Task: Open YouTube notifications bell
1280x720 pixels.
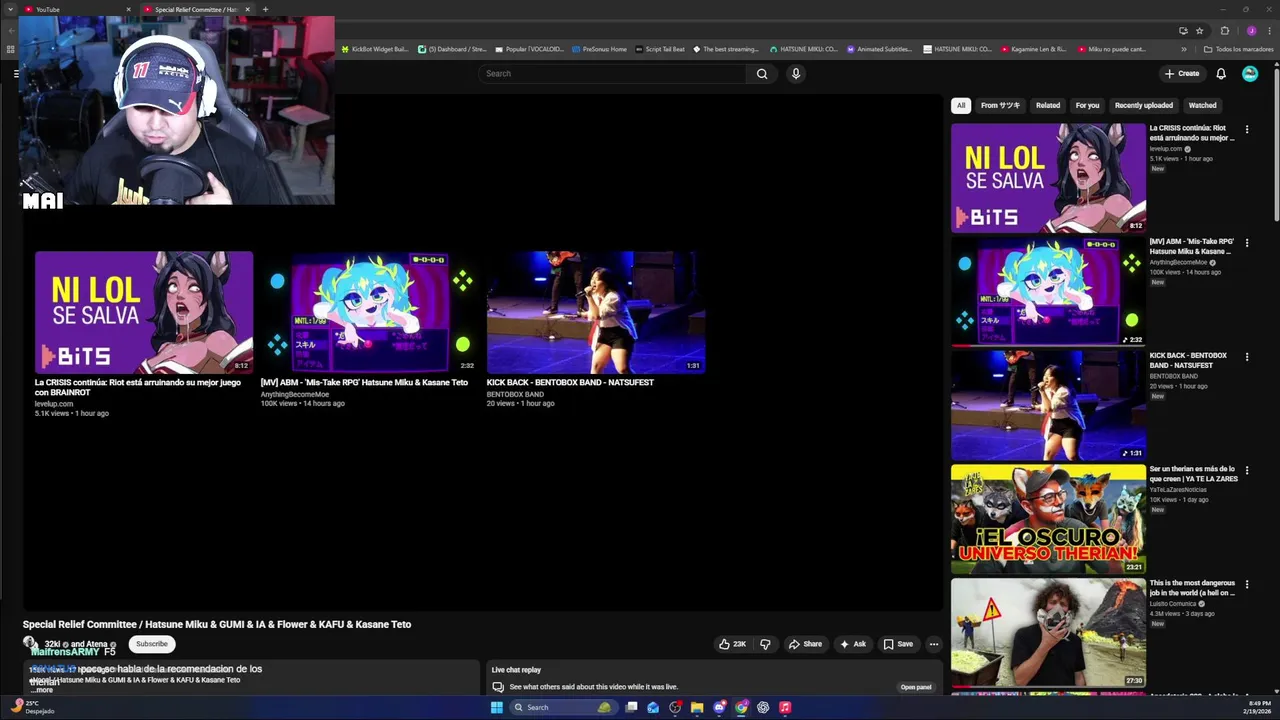Action: pos(1221,73)
